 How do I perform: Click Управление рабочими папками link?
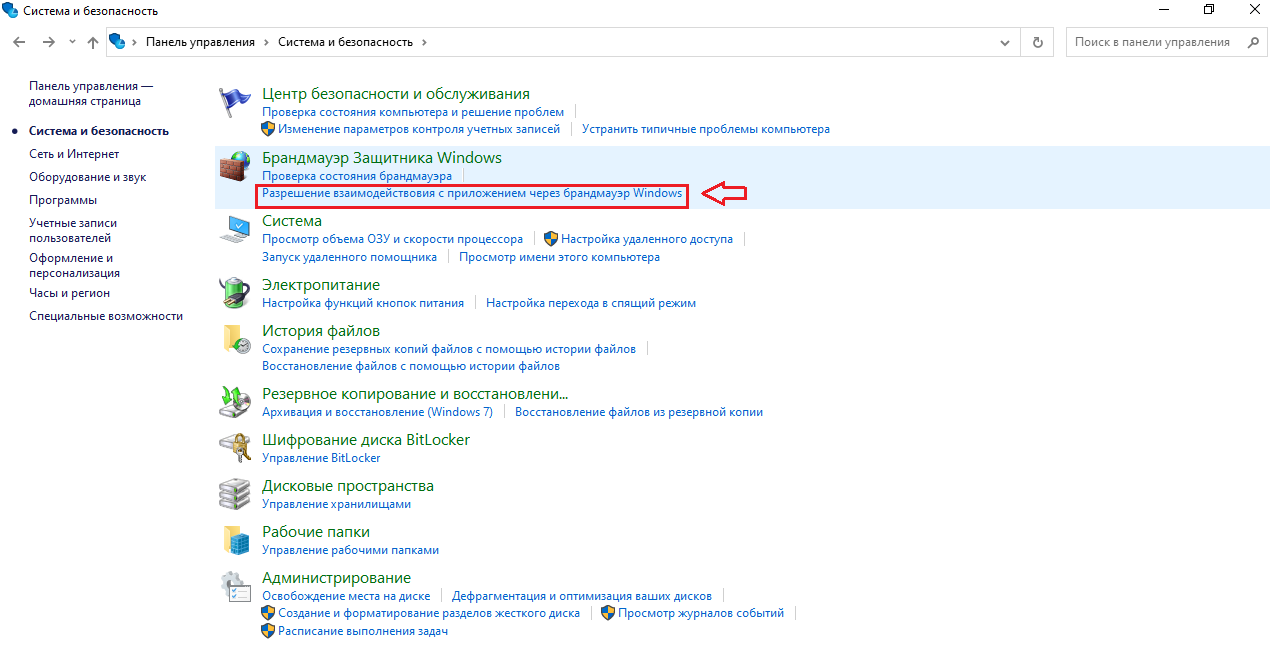click(350, 550)
